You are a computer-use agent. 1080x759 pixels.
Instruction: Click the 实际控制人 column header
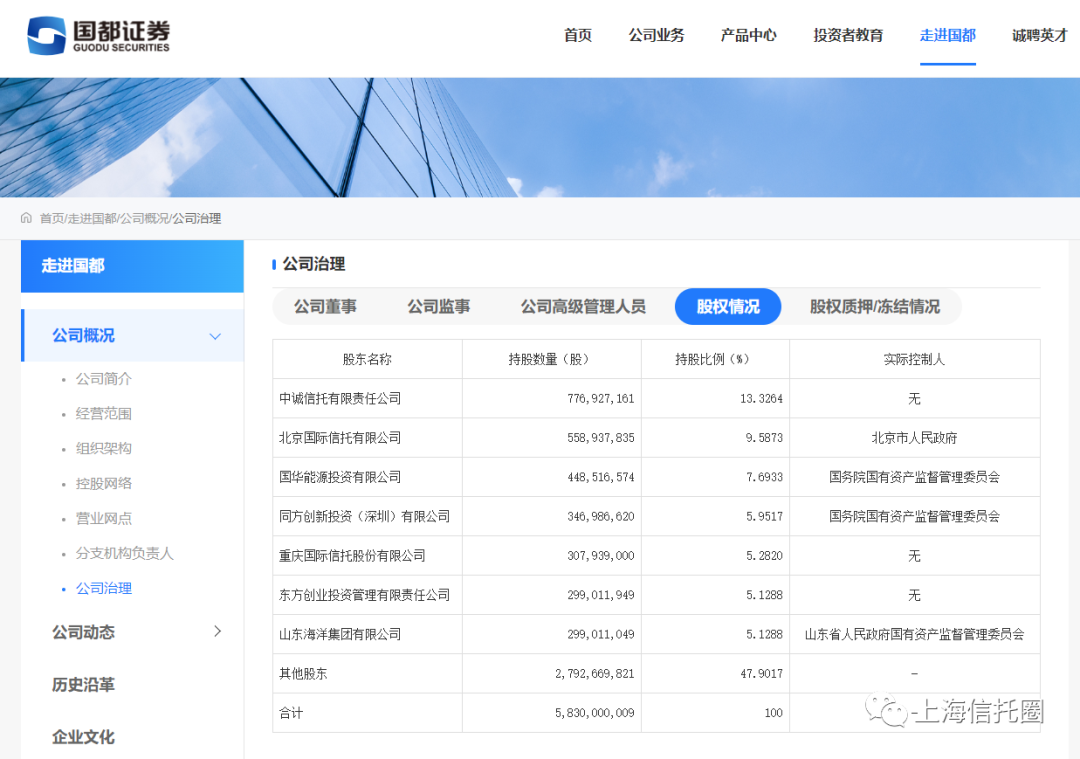click(x=914, y=359)
